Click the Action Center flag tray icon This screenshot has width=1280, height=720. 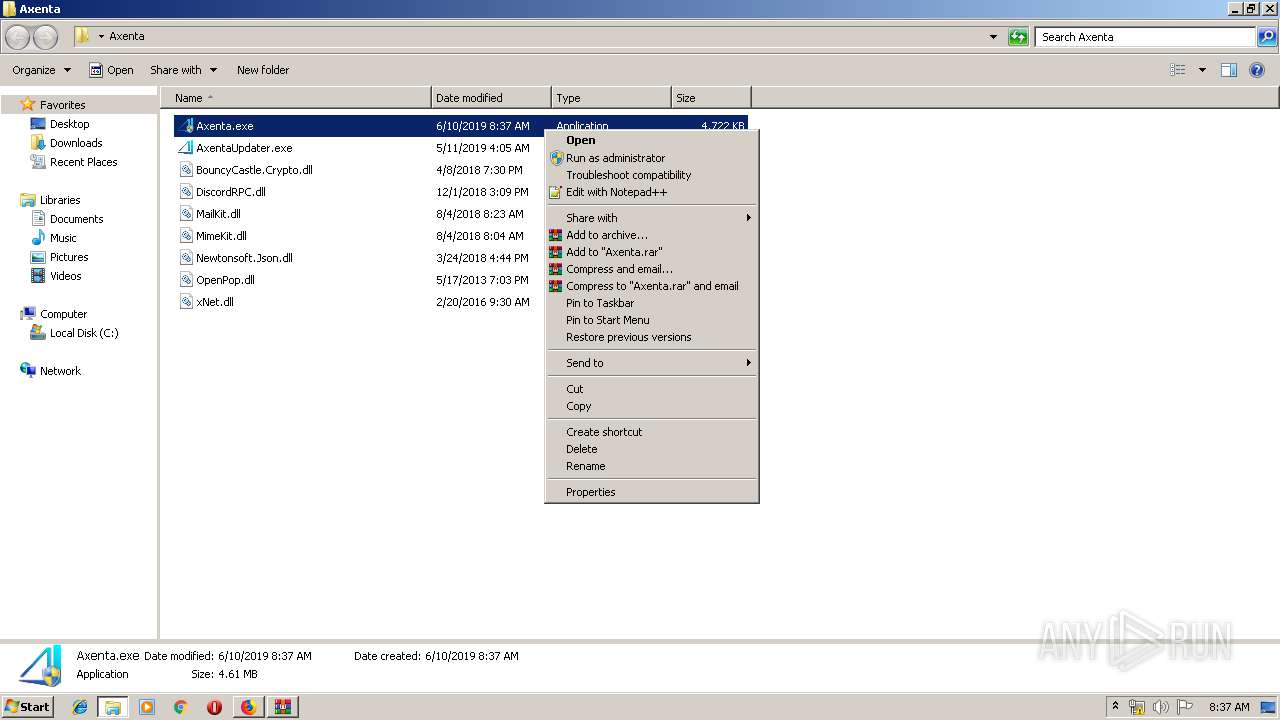[x=1184, y=707]
